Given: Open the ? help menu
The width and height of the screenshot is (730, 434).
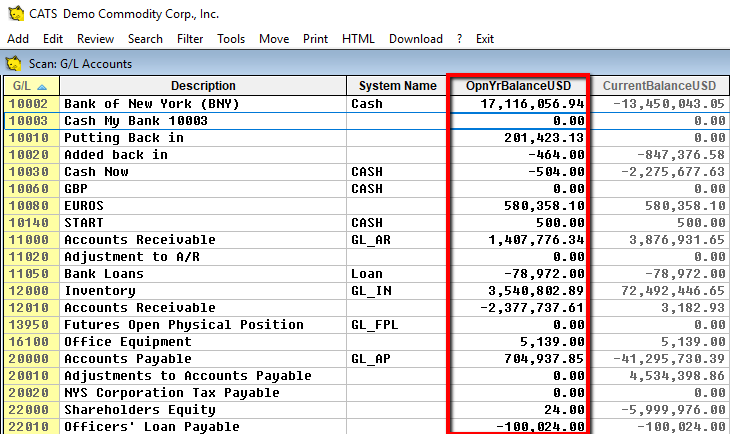Looking at the screenshot, I should click(x=460, y=39).
